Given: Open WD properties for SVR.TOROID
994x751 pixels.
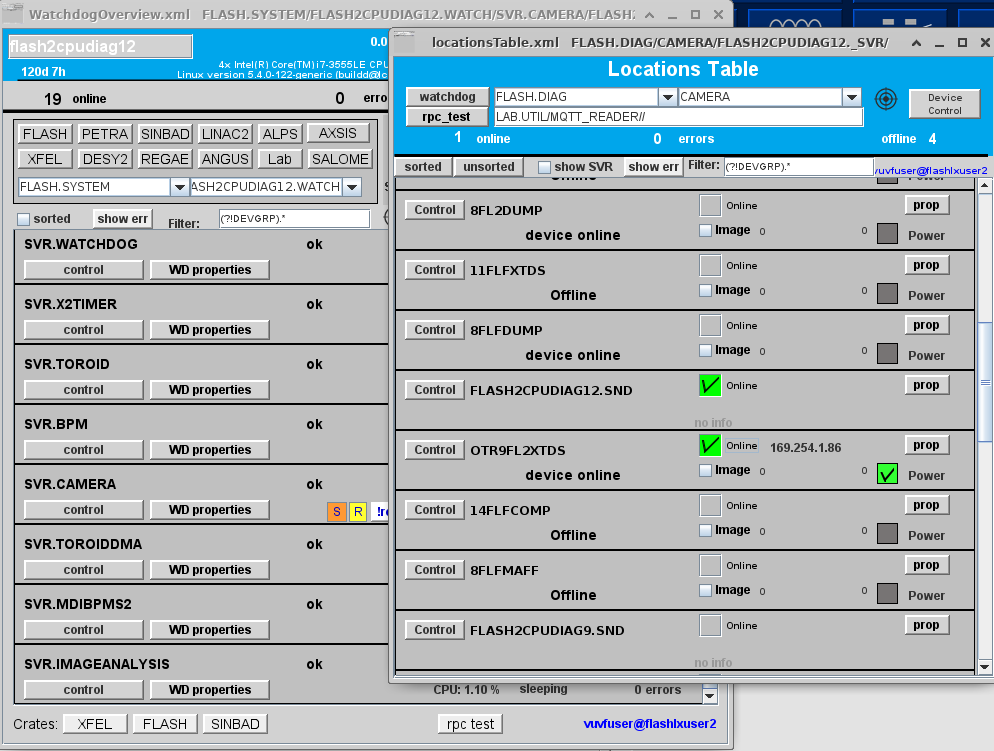Looking at the screenshot, I should pyautogui.click(x=208, y=389).
